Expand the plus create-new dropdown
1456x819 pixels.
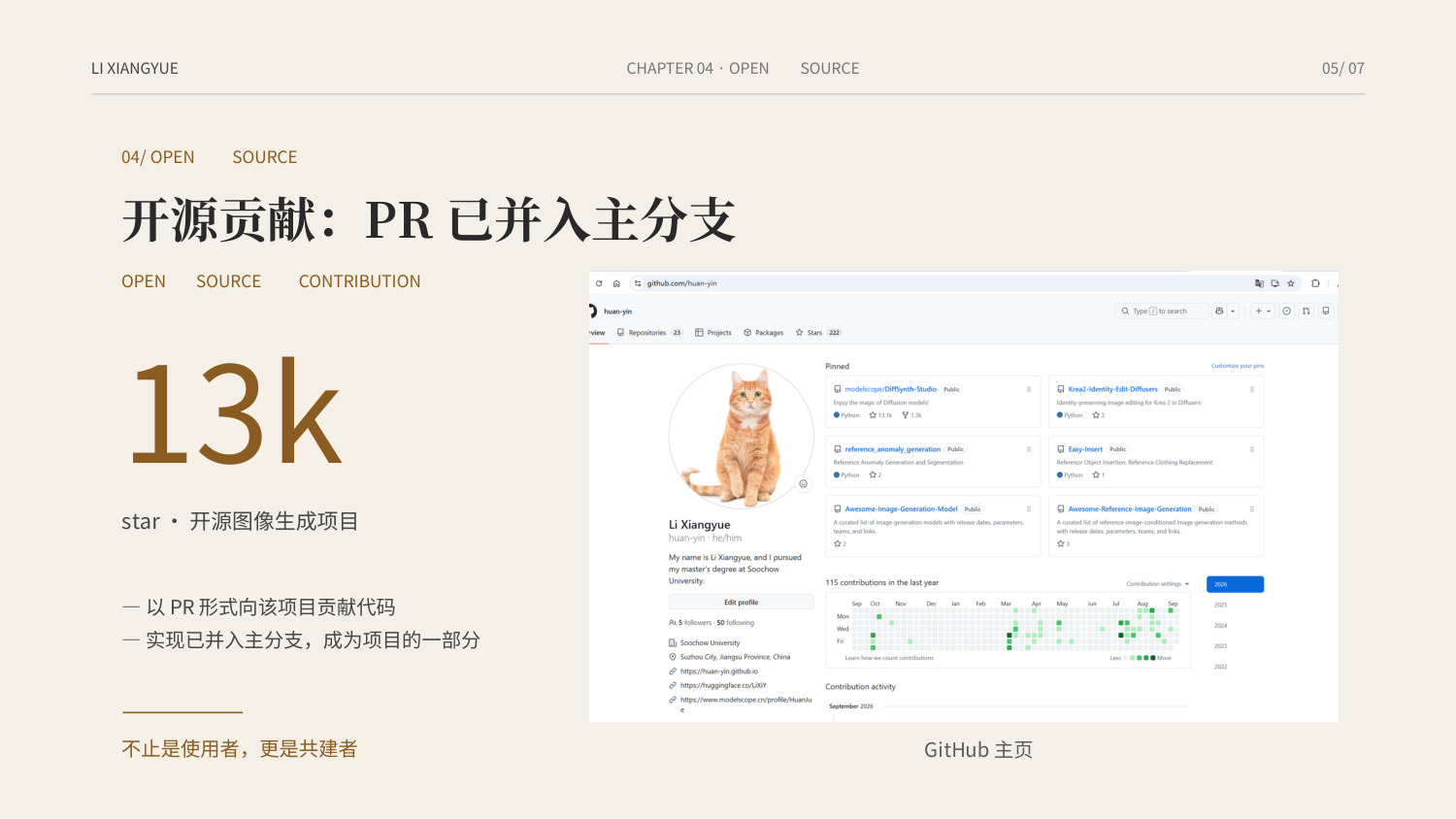(1263, 311)
